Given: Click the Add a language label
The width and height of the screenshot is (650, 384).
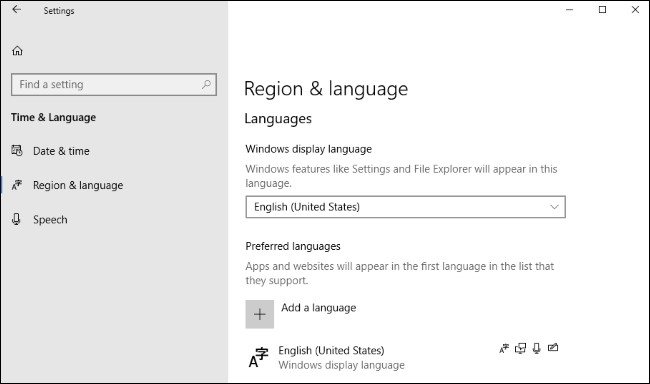Looking at the screenshot, I should click(x=318, y=308).
